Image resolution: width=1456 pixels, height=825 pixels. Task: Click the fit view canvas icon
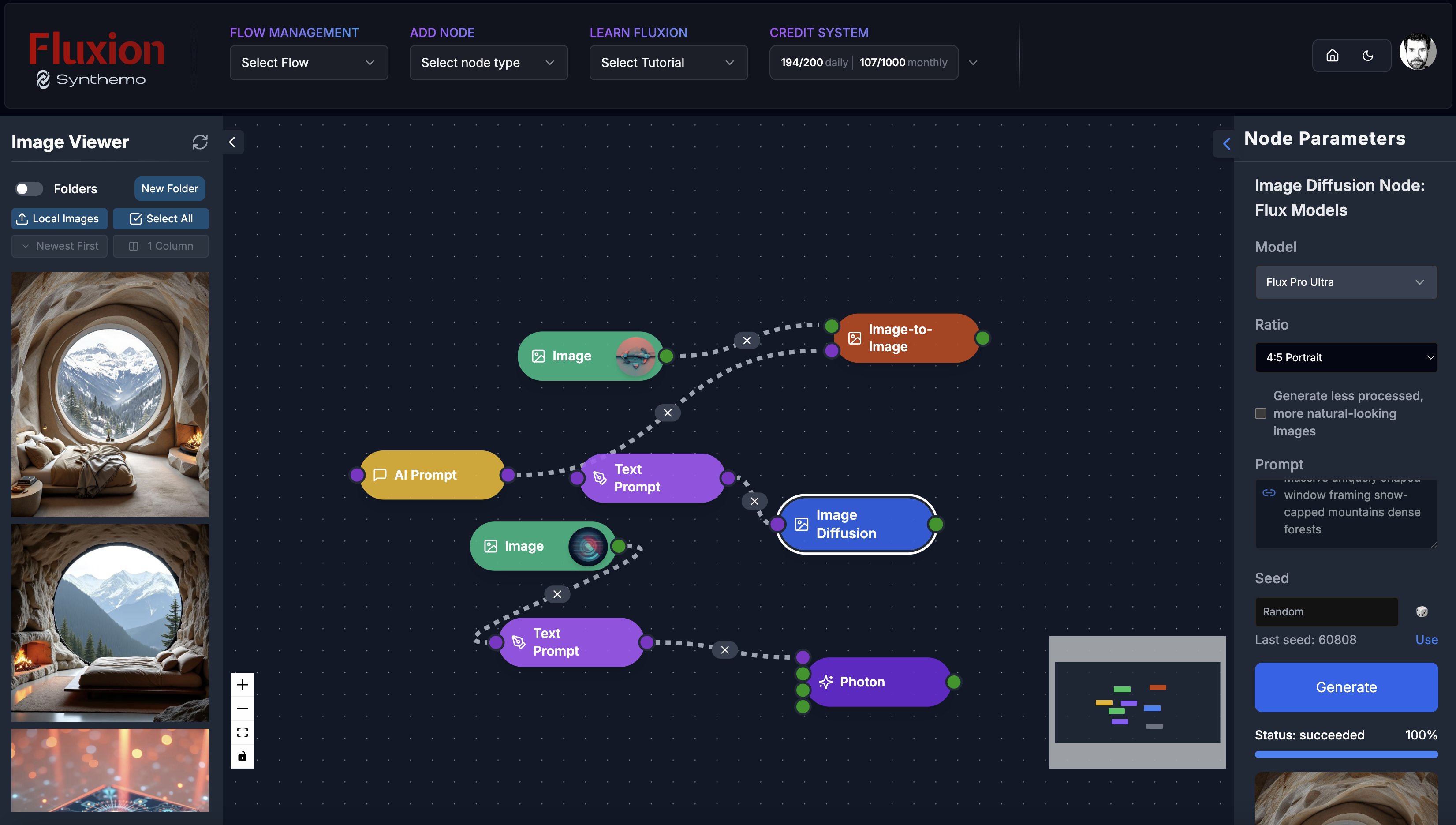pos(243,732)
